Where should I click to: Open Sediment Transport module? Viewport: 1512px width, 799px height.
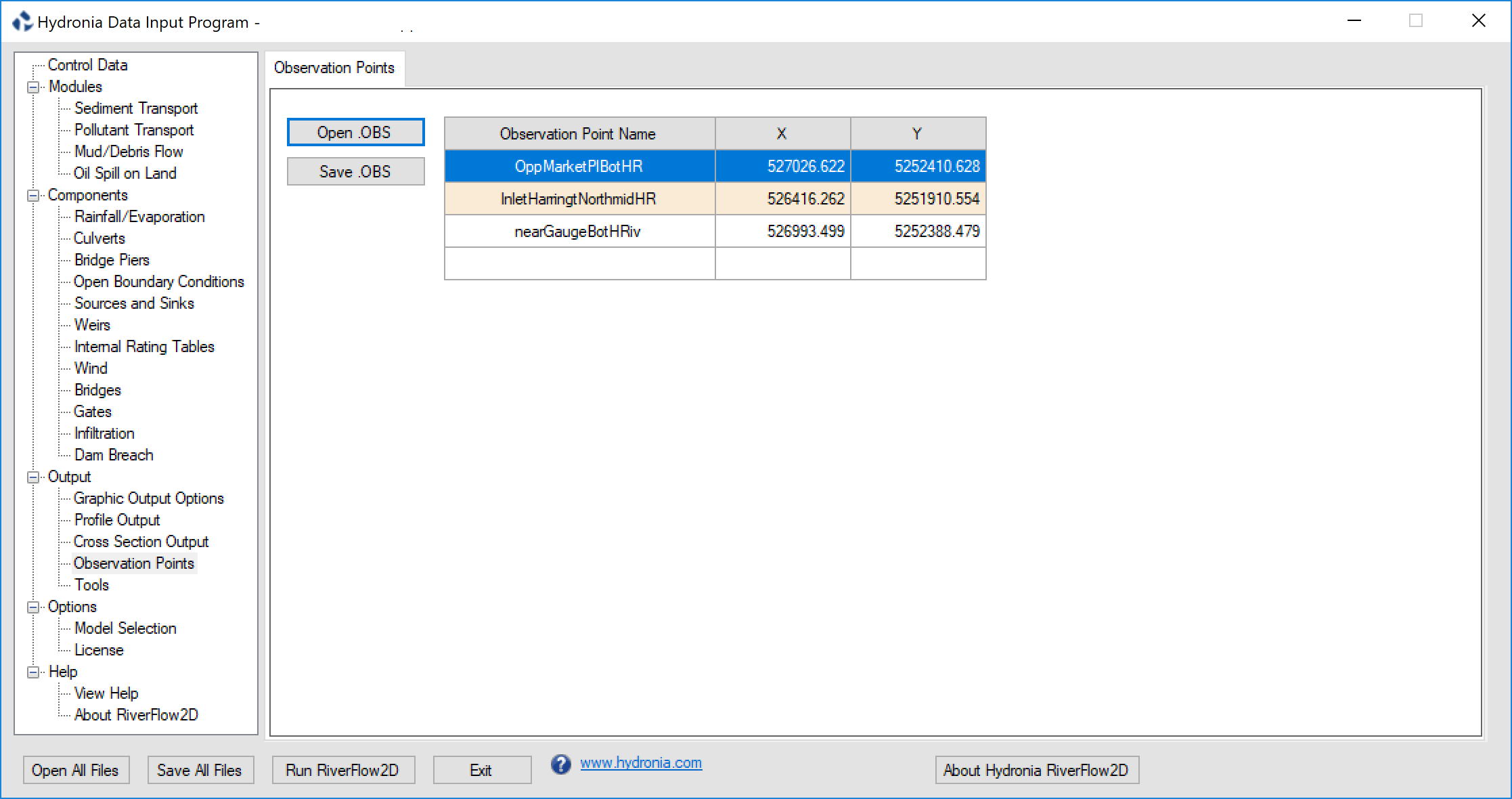coord(136,108)
